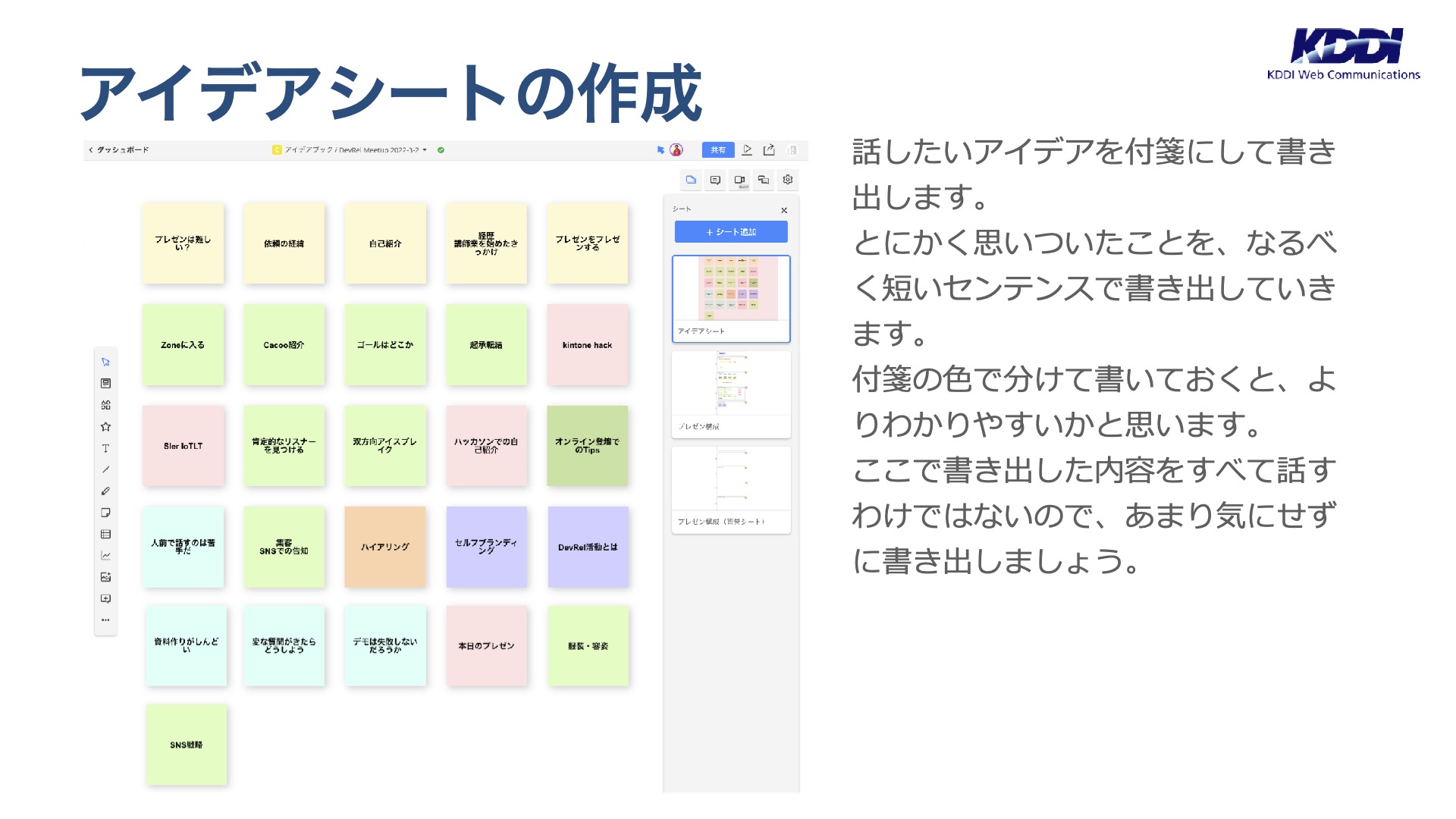Open the comments panel icon

(715, 180)
